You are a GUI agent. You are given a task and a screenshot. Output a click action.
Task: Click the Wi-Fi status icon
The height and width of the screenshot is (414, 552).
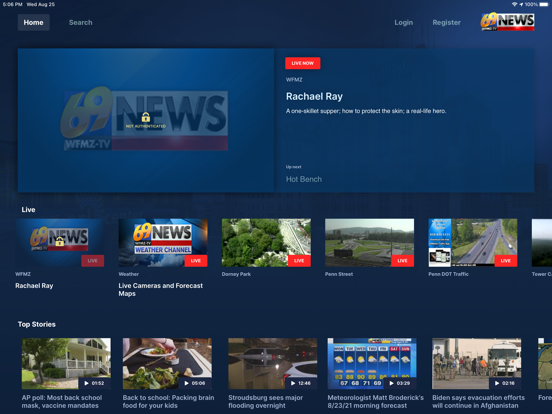(514, 5)
